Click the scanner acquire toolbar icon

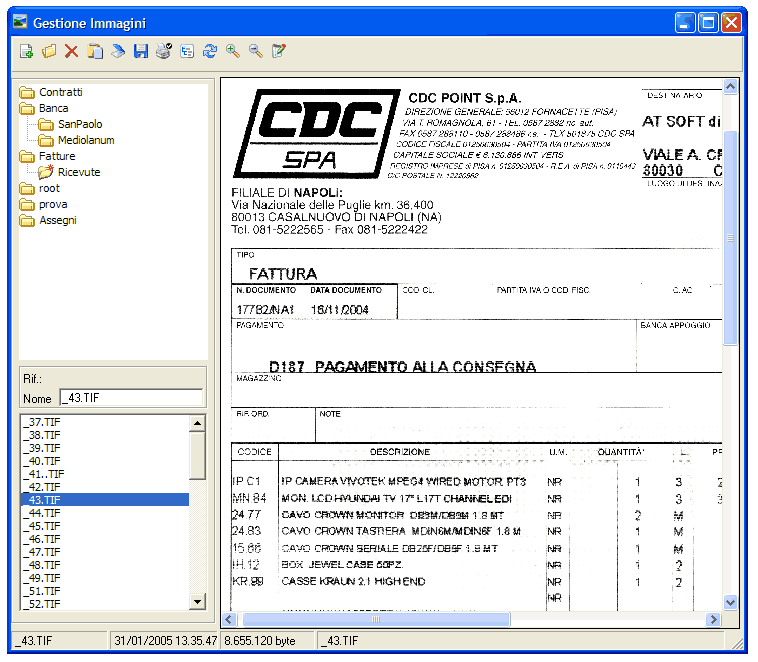(118, 51)
